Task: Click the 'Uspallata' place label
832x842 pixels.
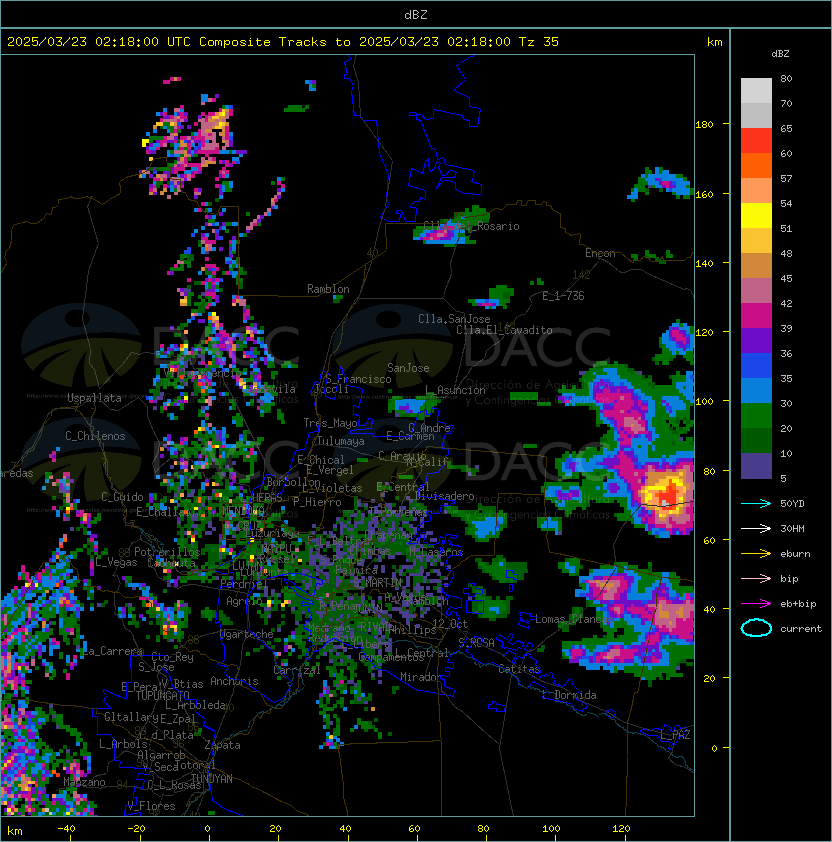Action: (94, 398)
